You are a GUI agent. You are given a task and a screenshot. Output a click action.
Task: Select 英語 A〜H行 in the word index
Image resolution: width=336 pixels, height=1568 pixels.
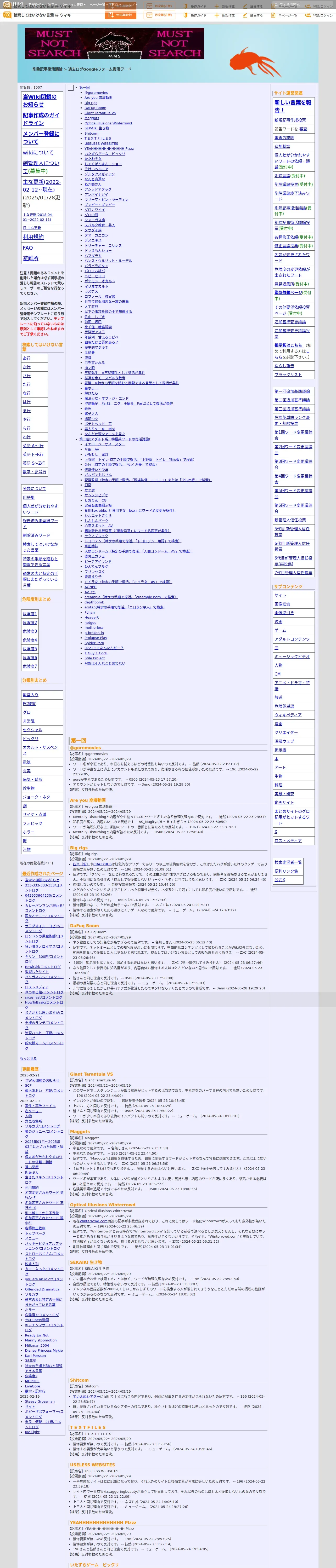(33, 446)
